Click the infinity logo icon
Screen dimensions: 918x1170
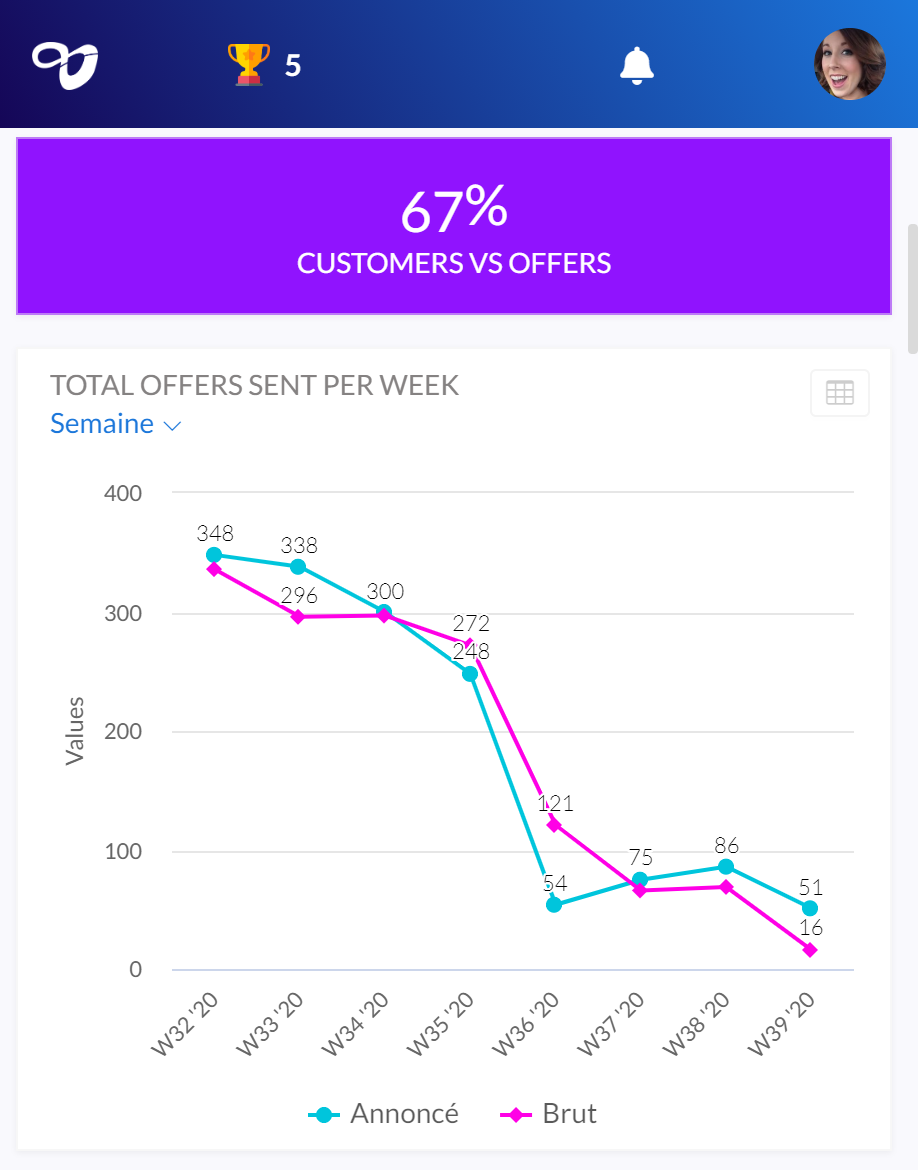pos(65,65)
